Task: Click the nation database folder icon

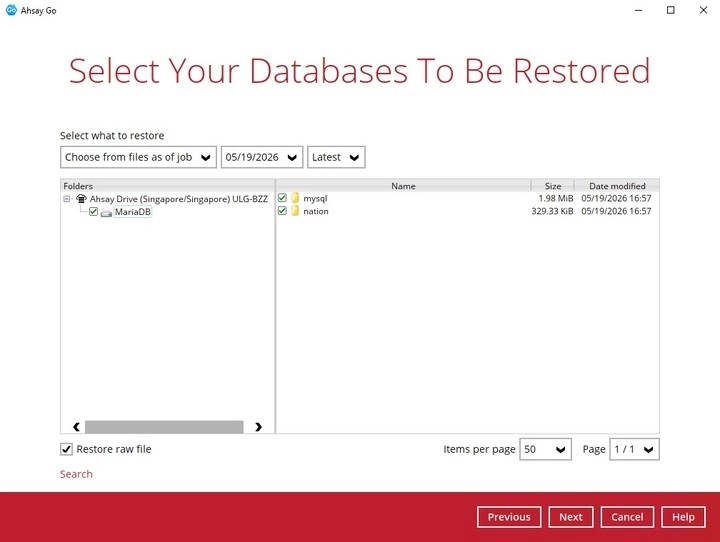Action: tap(295, 211)
